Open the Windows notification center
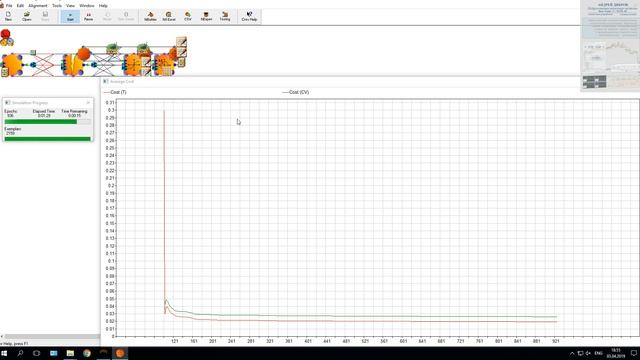This screenshot has width=640, height=360. tap(634, 353)
